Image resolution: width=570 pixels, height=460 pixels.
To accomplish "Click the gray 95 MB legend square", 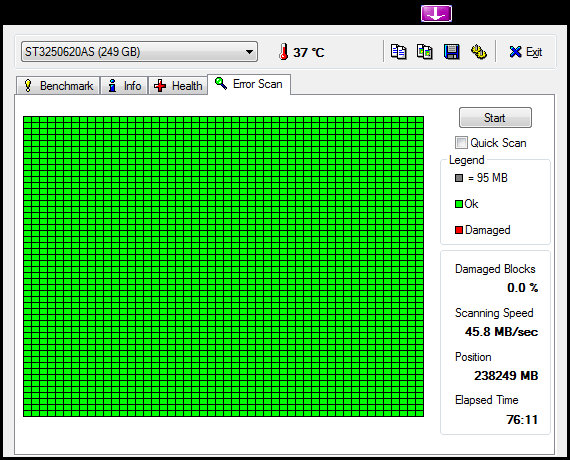I will pos(459,178).
